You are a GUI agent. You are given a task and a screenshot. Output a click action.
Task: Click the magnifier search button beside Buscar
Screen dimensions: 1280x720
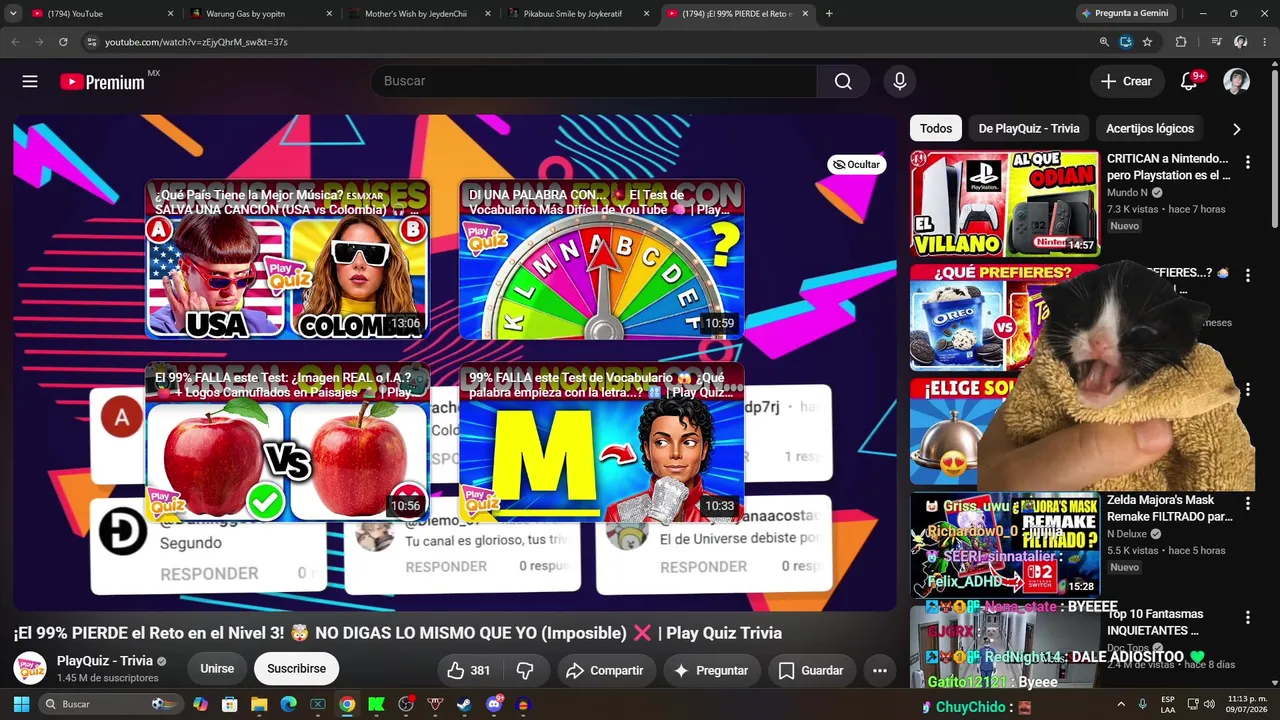(x=843, y=81)
